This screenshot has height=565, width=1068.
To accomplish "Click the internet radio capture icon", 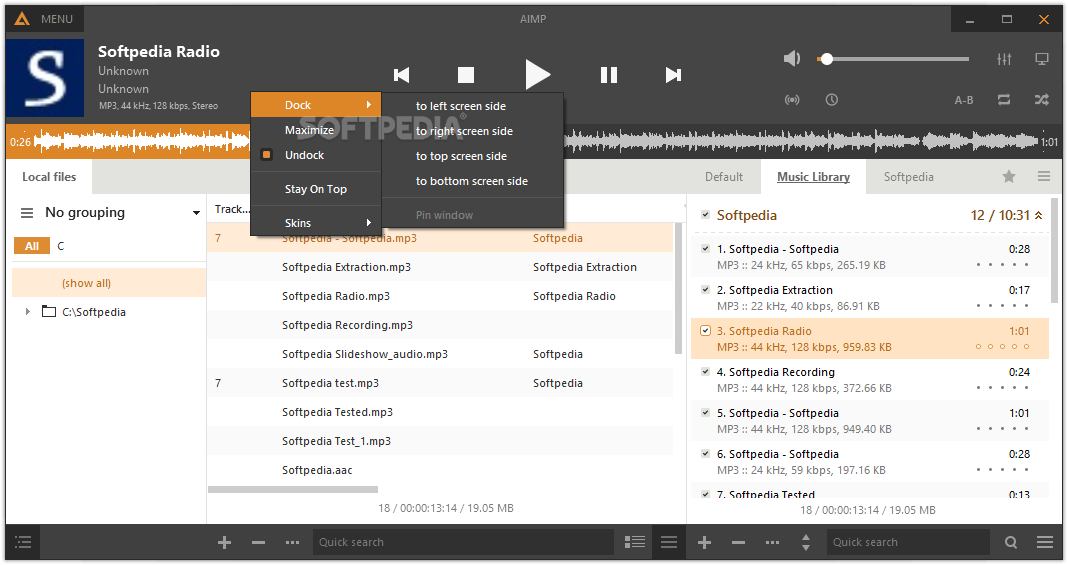I will click(791, 100).
